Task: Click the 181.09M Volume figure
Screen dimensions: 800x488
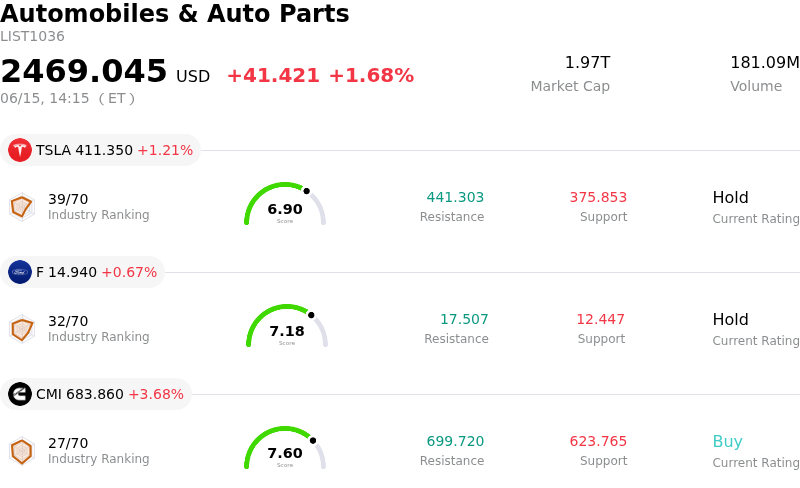Action: coord(764,63)
